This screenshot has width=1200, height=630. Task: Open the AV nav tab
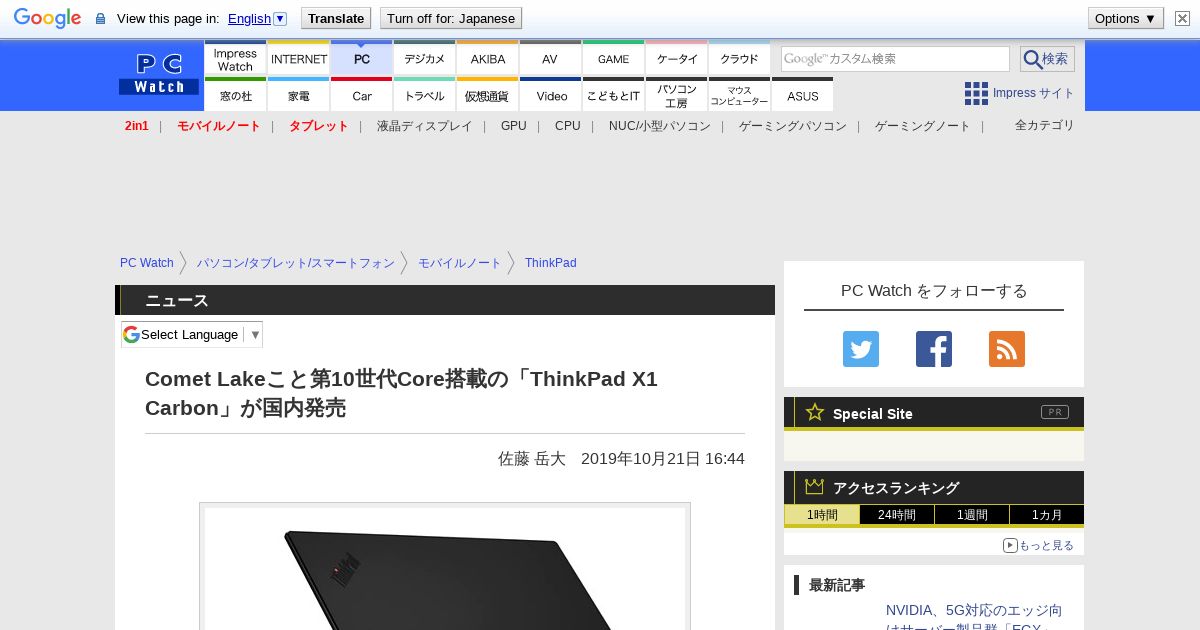point(550,59)
